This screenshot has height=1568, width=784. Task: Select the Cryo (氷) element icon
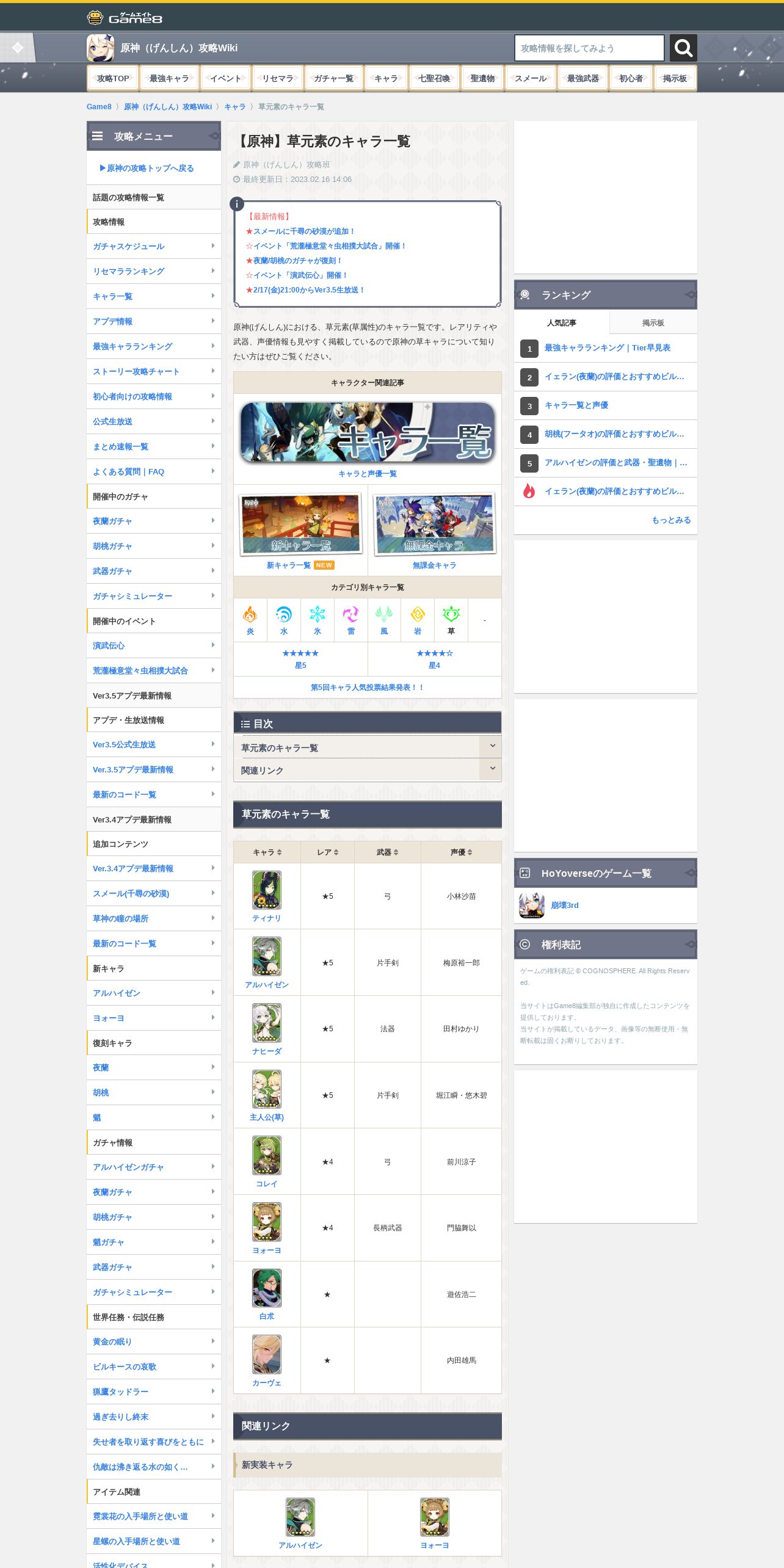[318, 614]
